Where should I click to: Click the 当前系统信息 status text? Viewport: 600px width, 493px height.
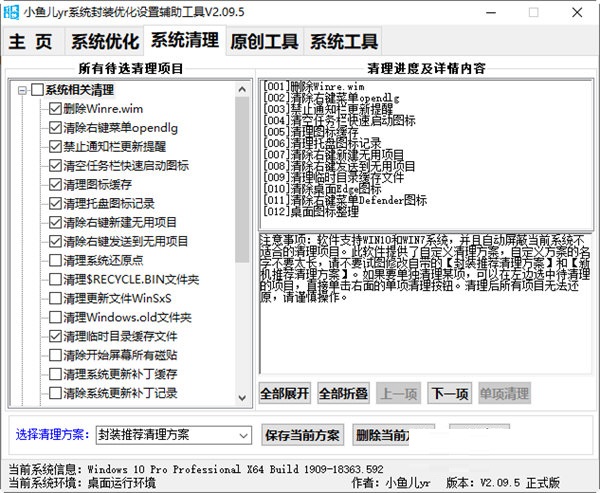click(196, 469)
